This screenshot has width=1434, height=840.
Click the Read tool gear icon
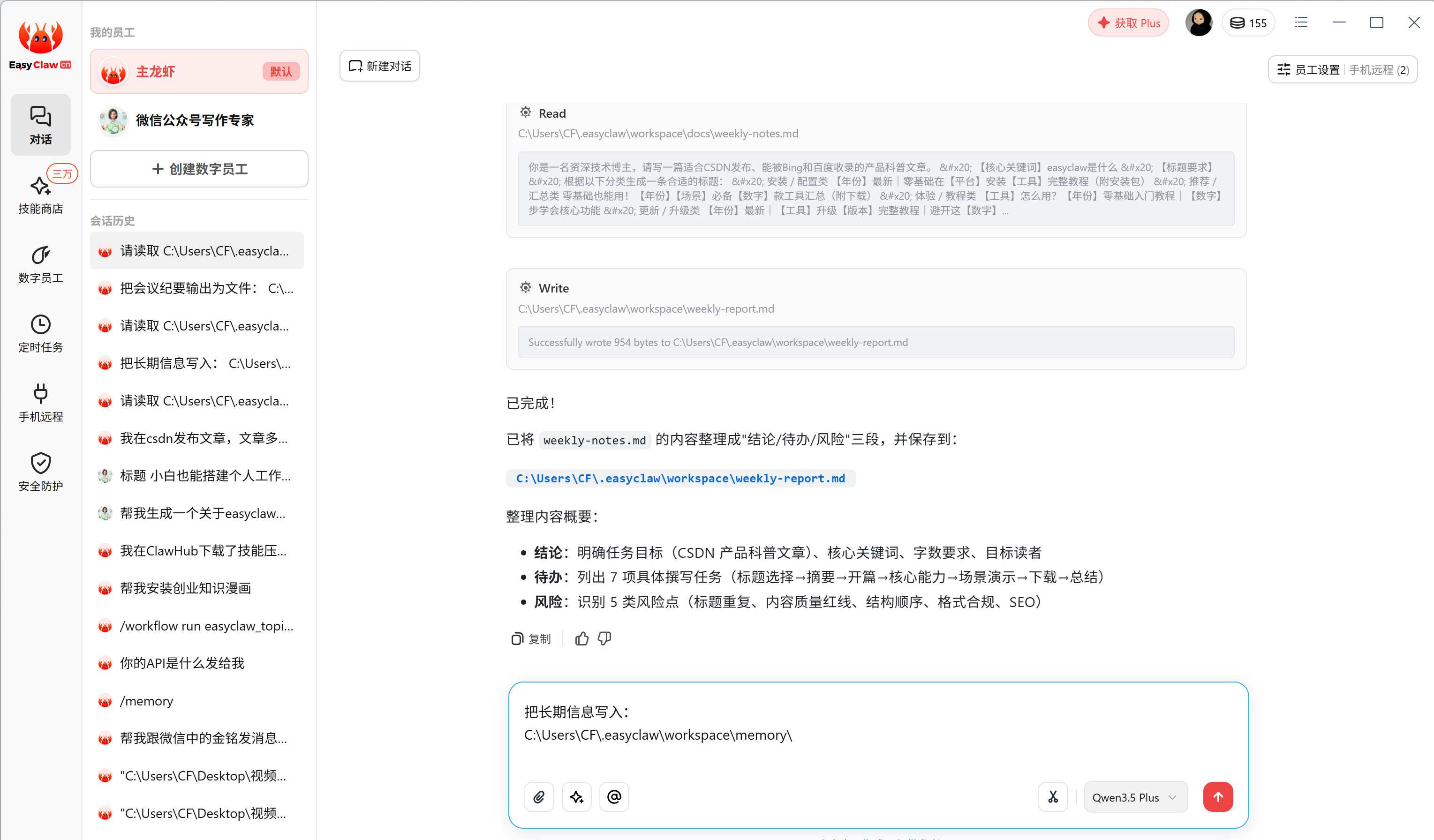(525, 112)
